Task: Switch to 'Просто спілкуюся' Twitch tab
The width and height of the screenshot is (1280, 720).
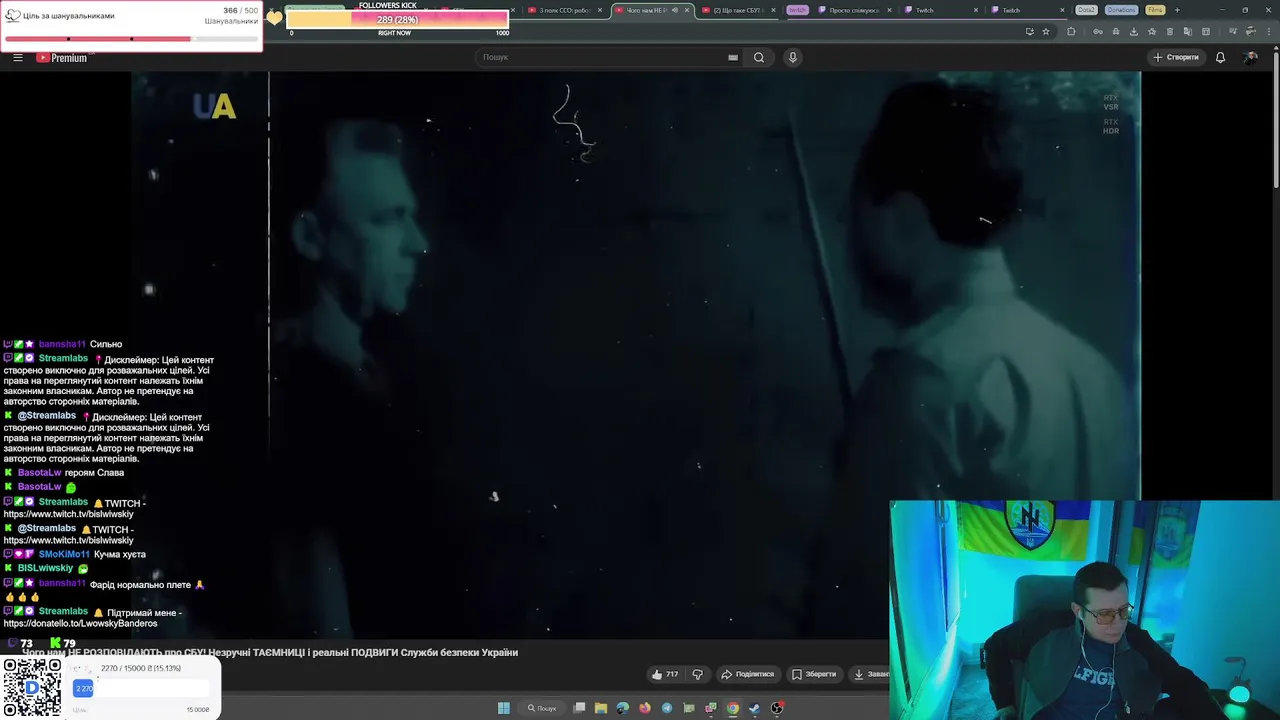Action: 849,10
